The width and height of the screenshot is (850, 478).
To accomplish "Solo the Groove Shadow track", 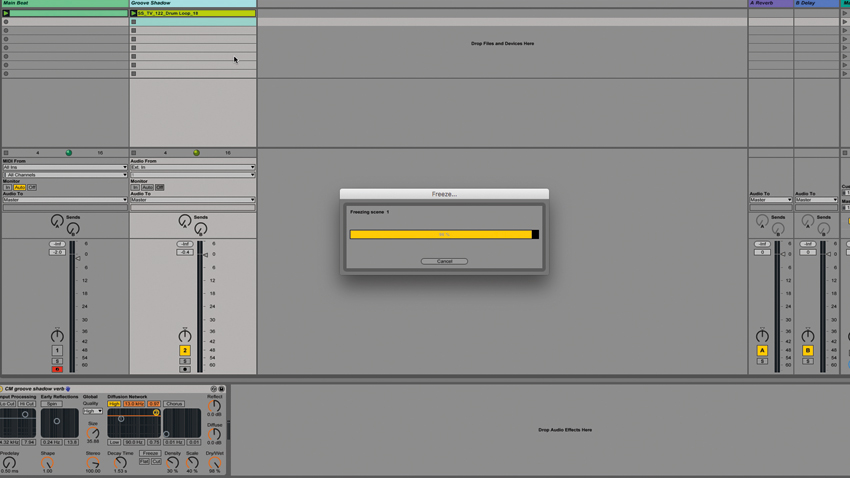I will 185,361.
